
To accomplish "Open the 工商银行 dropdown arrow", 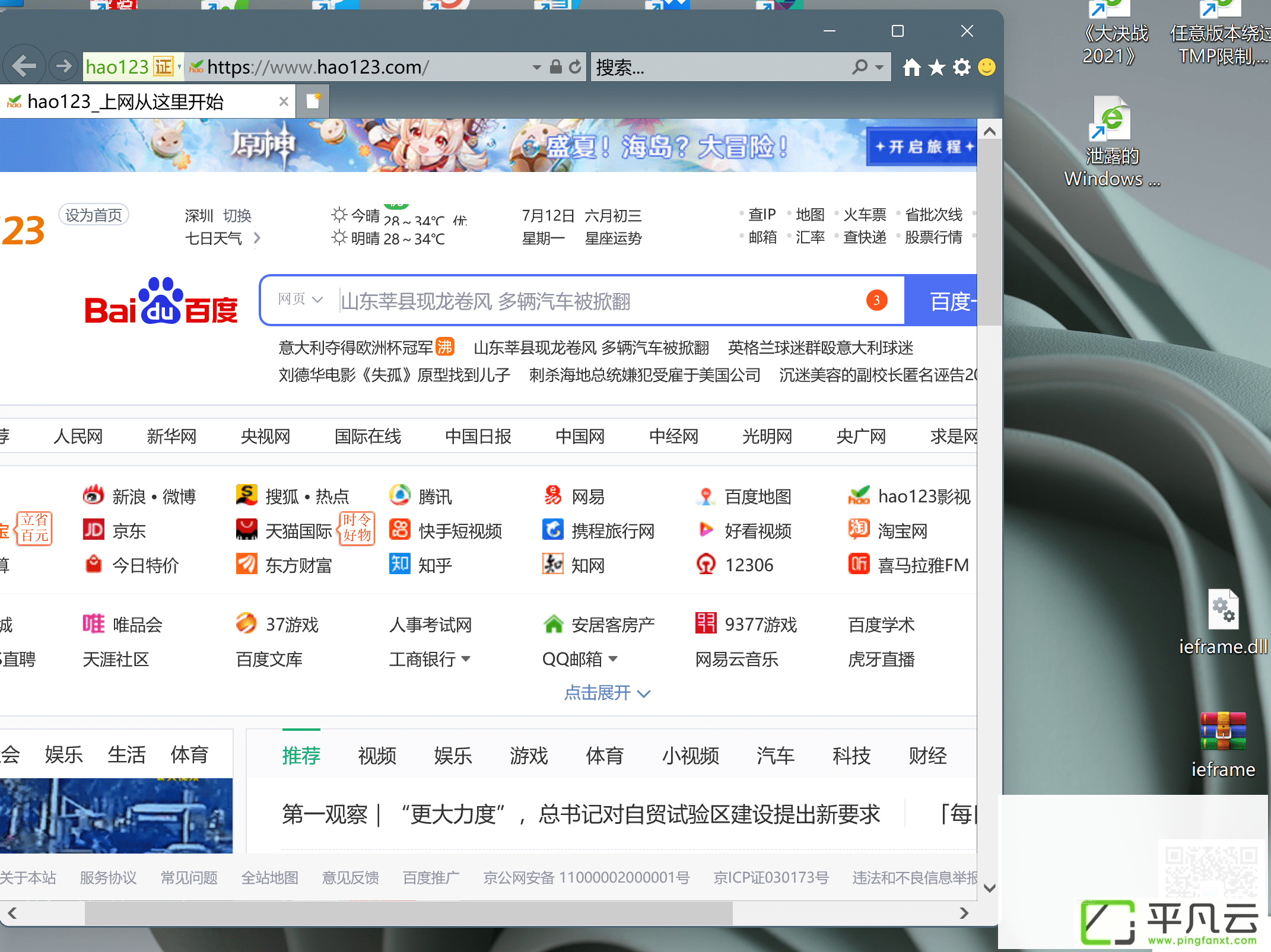I will (466, 659).
